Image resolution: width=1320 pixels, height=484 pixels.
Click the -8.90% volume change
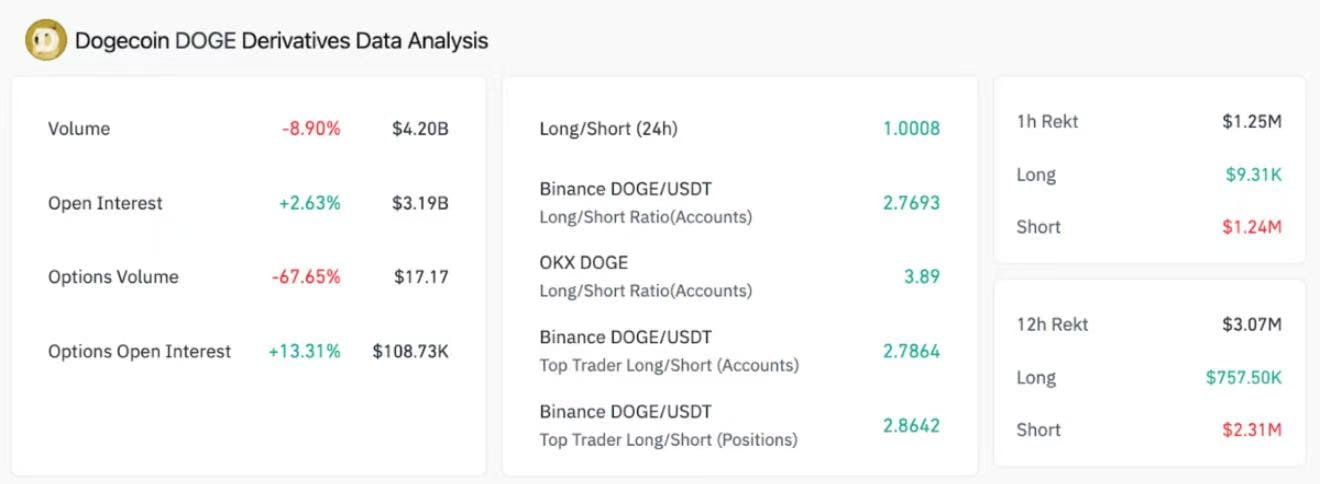coord(311,129)
